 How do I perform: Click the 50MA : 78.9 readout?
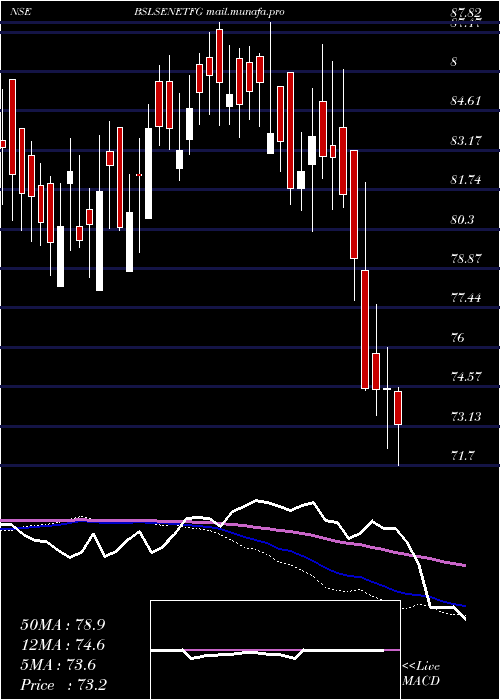click(x=63, y=625)
